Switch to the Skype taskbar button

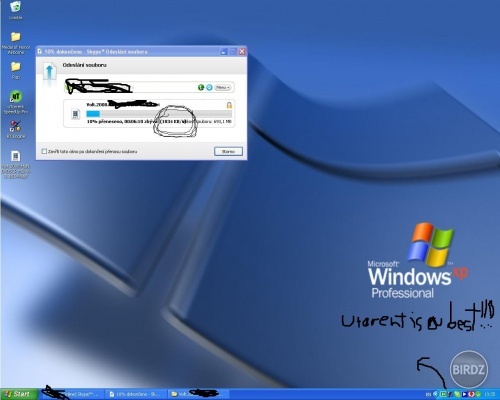(73, 394)
